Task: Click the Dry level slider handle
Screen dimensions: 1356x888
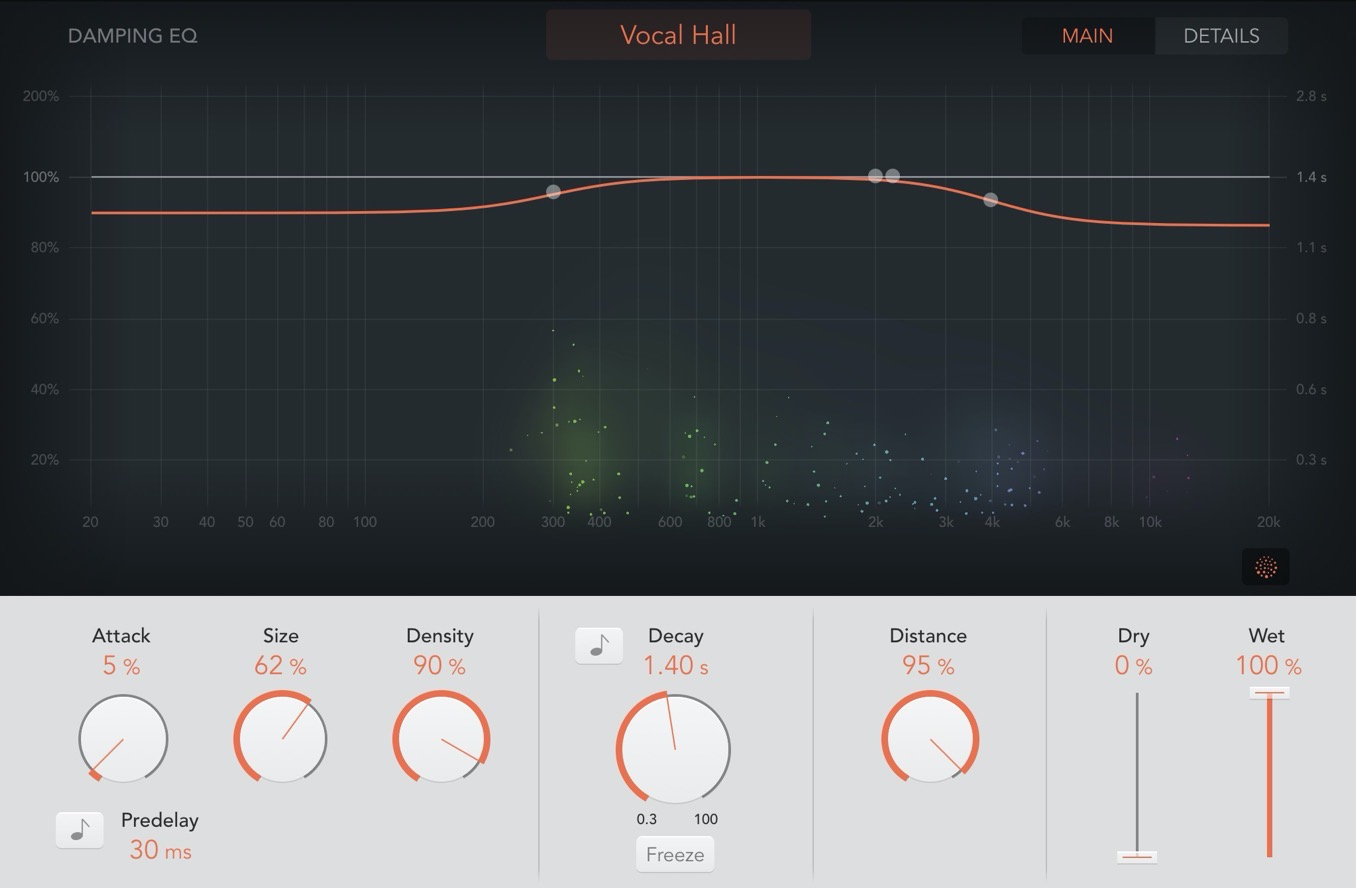Action: (x=1137, y=857)
